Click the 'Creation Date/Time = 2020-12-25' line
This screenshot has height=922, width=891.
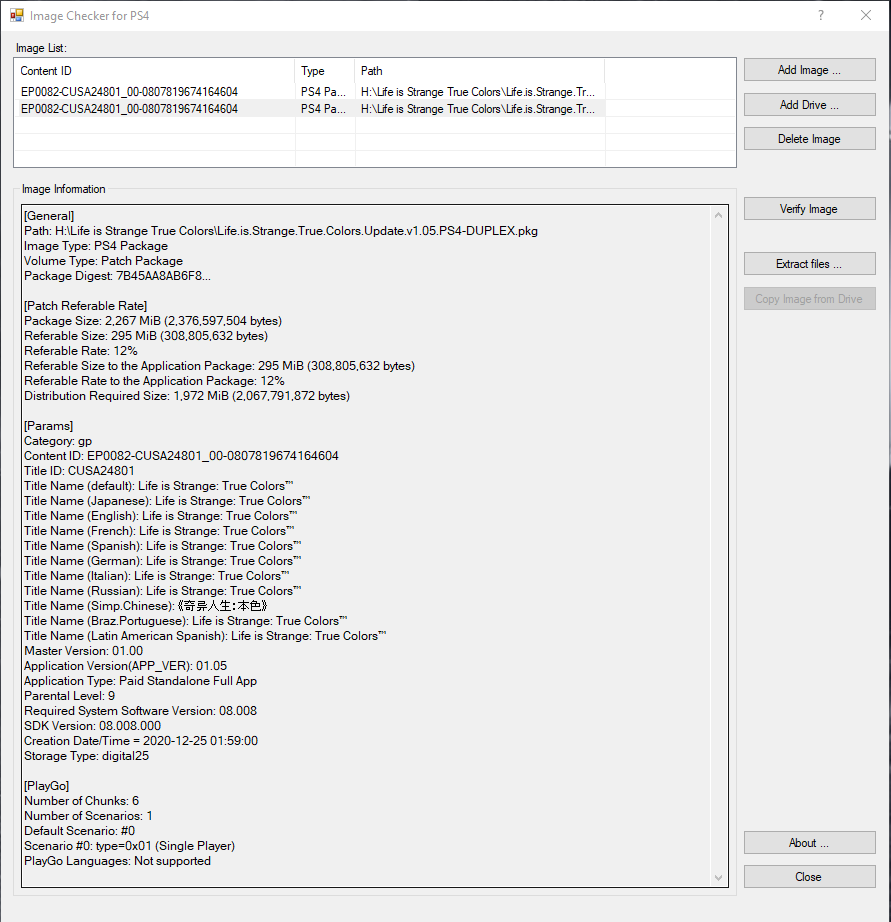pyautogui.click(x=141, y=741)
